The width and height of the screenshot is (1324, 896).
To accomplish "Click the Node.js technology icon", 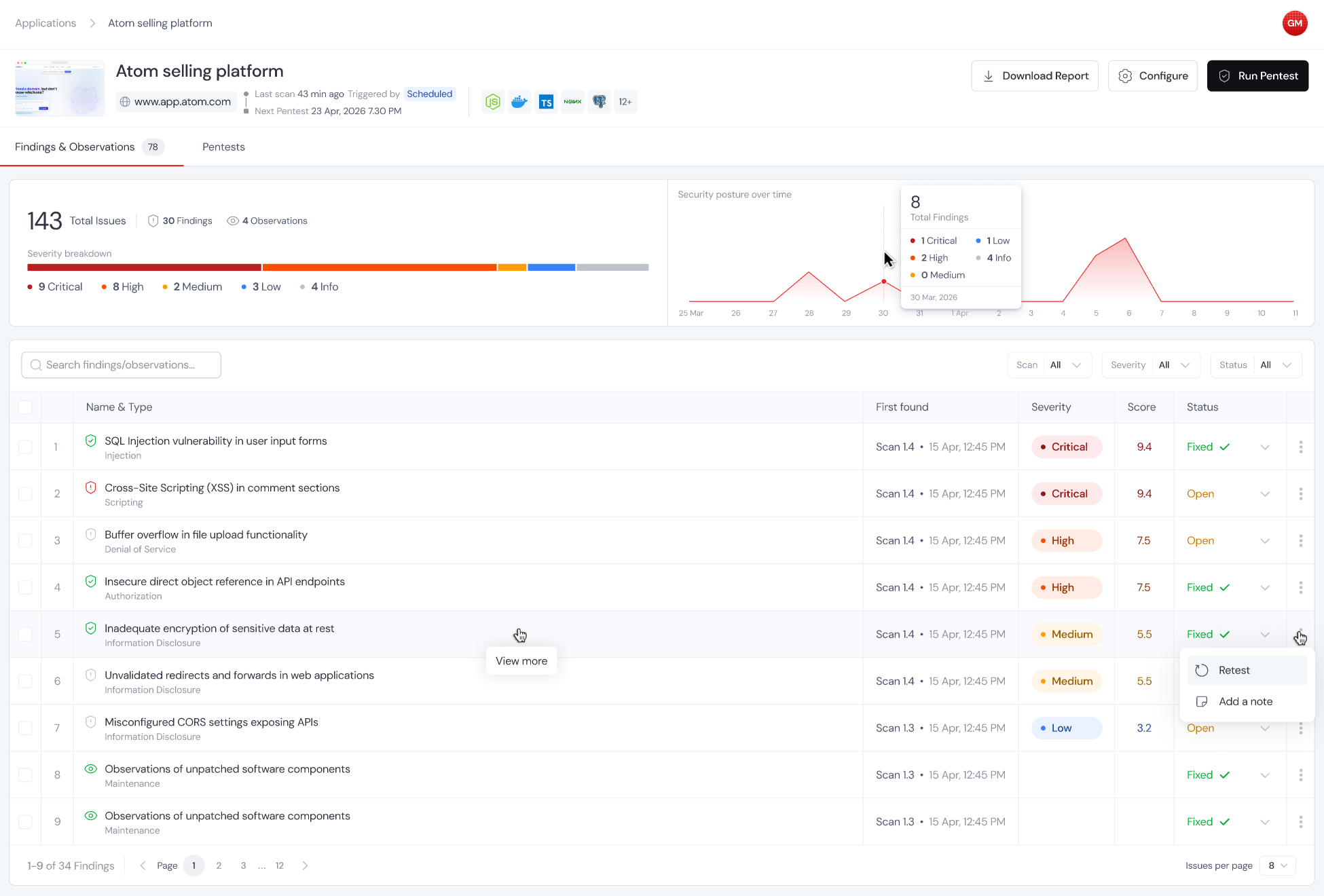I will click(493, 102).
